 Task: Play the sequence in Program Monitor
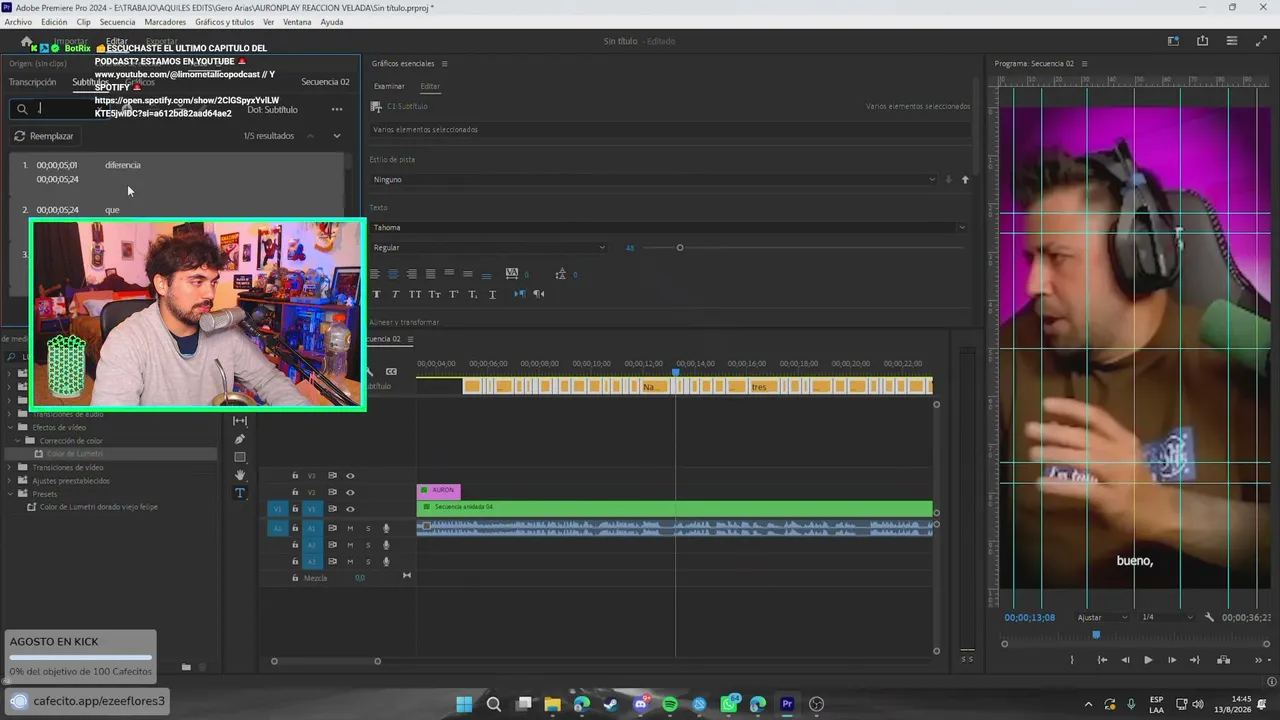(x=1148, y=660)
